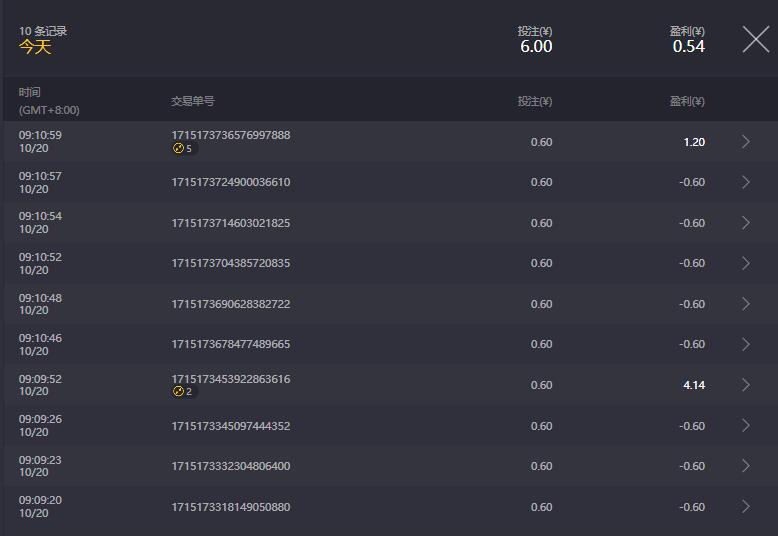Screen dimensions: 778x536
Task: Expand details arrow for 09:09:20 record
Action: tap(746, 506)
